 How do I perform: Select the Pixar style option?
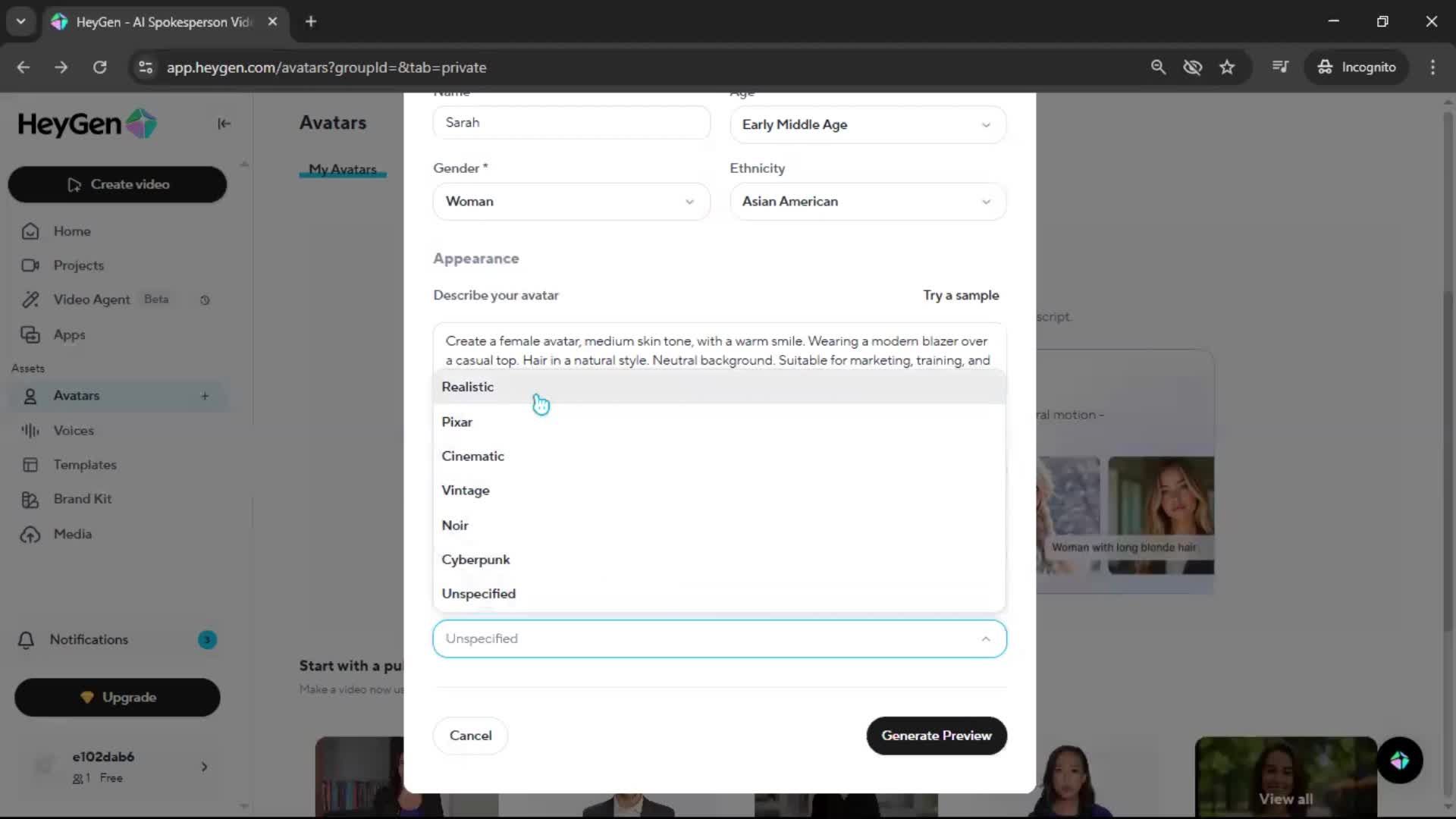point(457,422)
